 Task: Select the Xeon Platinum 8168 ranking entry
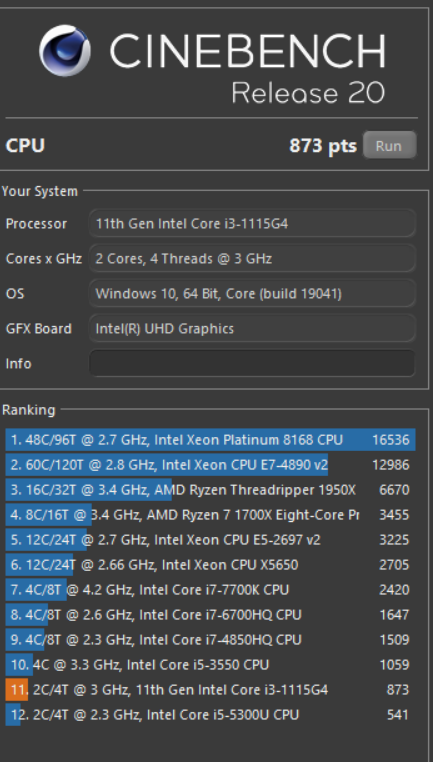210,440
